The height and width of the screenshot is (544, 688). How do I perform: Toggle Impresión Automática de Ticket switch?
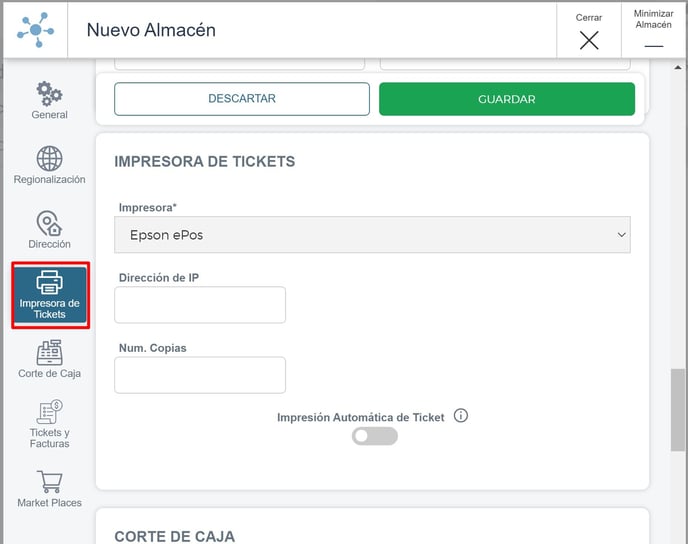[375, 436]
